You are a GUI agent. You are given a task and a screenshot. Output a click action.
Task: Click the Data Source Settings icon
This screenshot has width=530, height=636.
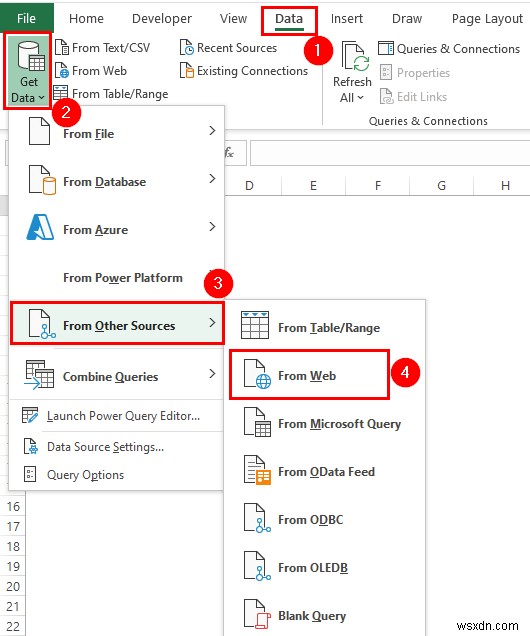31,446
